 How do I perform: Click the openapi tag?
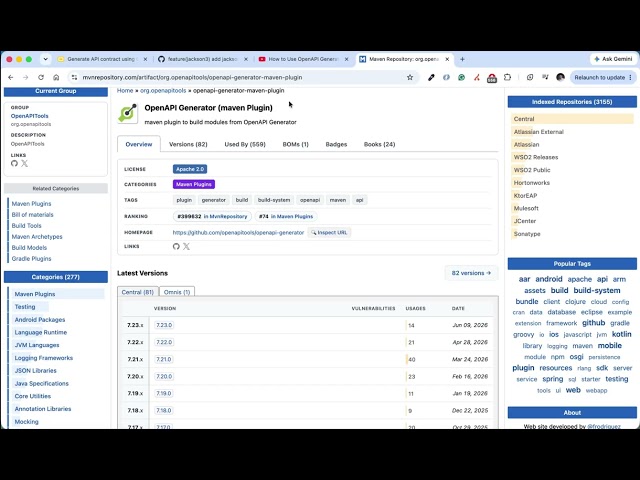click(310, 200)
